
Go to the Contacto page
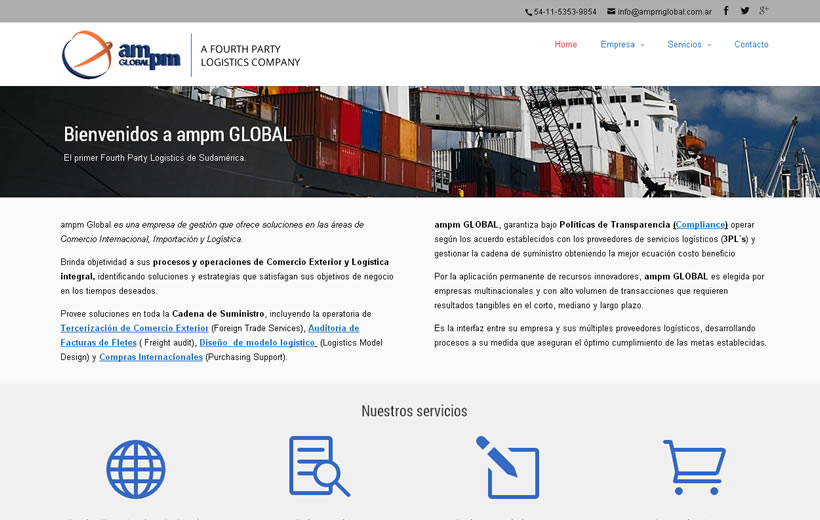pyautogui.click(x=751, y=44)
